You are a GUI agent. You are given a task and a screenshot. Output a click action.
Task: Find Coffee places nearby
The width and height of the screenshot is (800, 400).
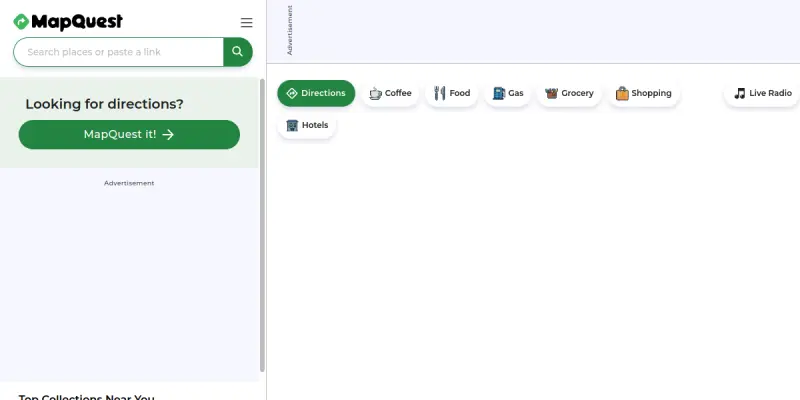(x=390, y=93)
